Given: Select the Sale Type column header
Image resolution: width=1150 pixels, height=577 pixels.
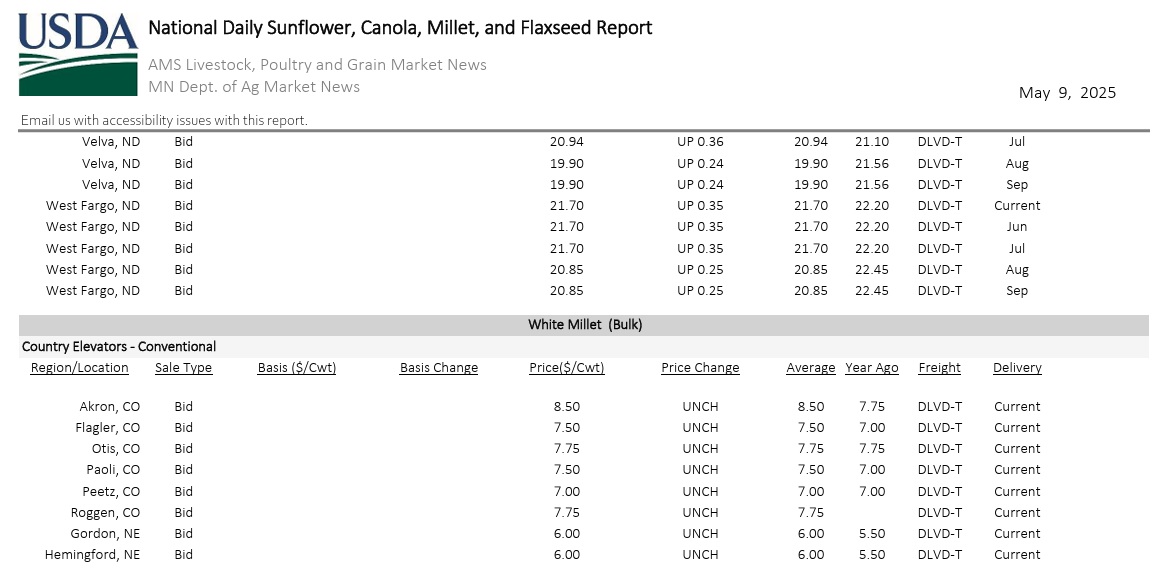Looking at the screenshot, I should click(x=183, y=368).
